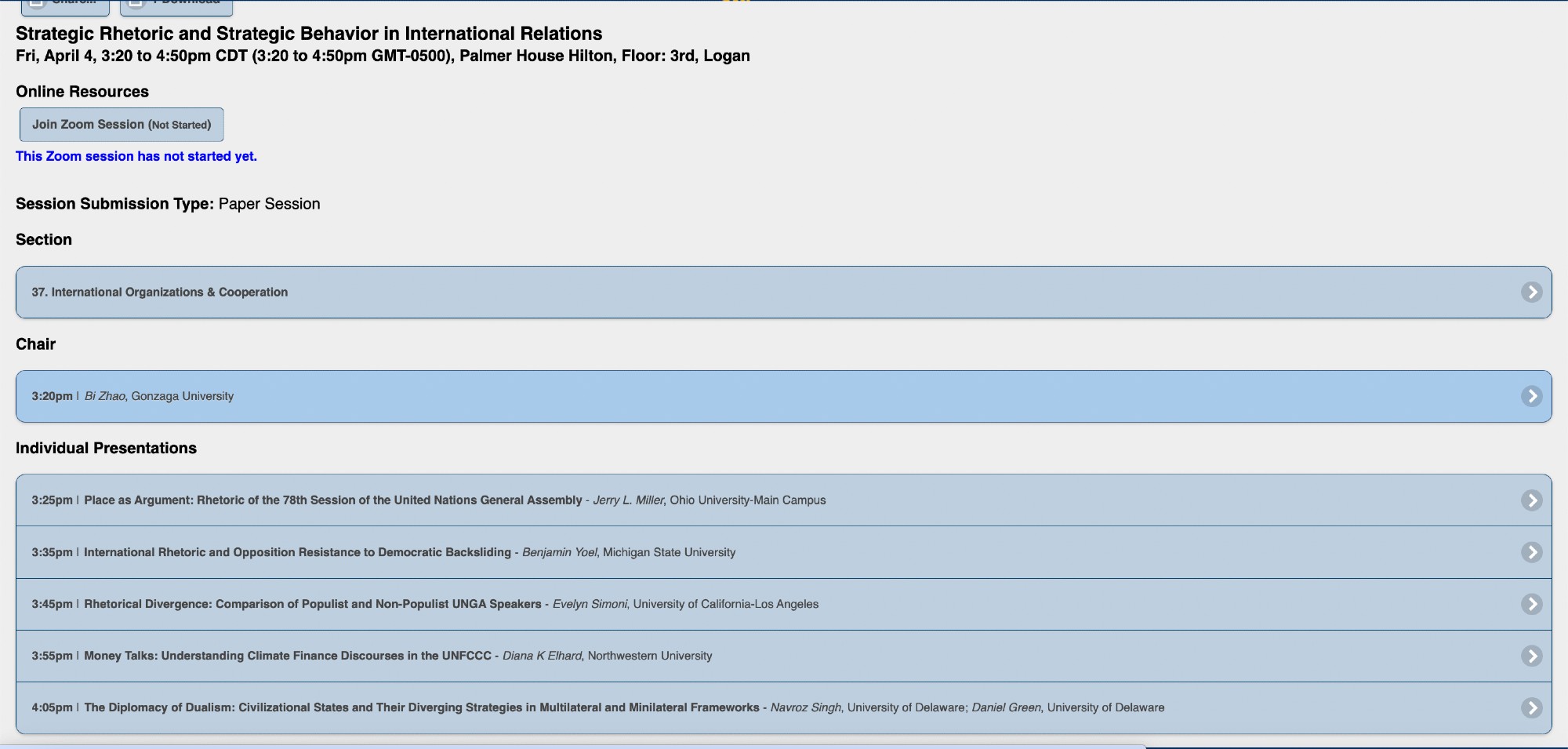Viewport: 1568px width, 749px height.
Task: Click the arrow icon beside Bi Zhao
Action: (1531, 396)
